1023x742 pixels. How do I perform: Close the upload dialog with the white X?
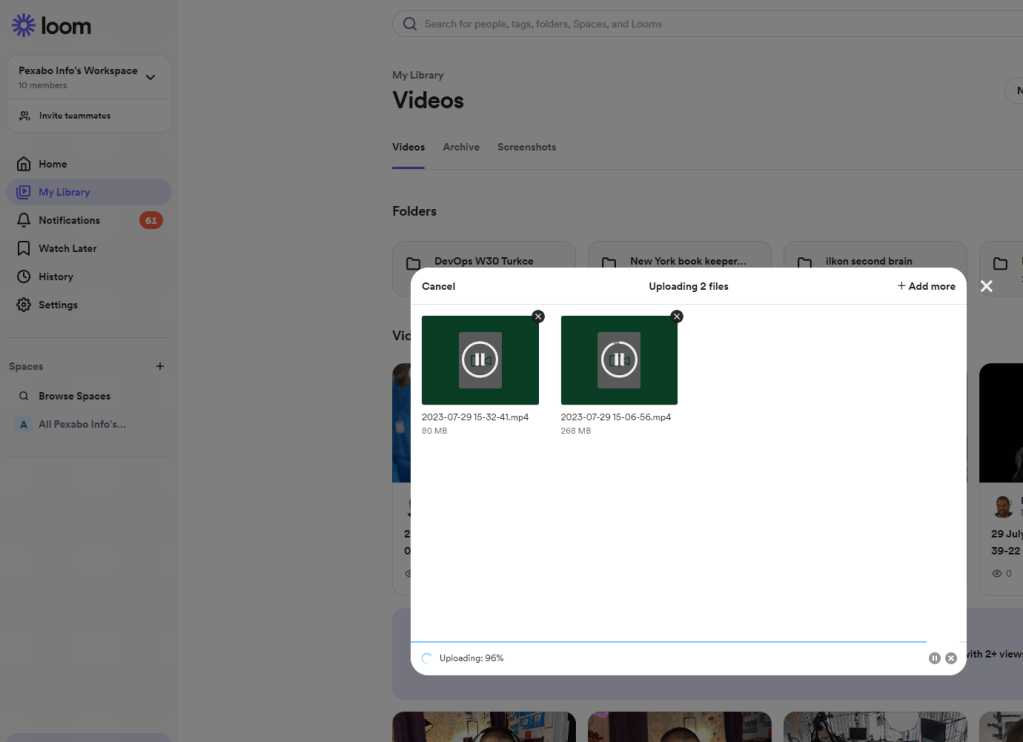tap(986, 286)
